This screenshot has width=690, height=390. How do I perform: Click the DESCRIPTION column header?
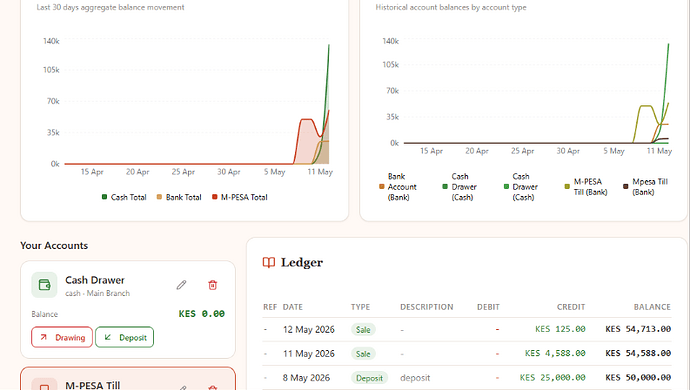426,307
